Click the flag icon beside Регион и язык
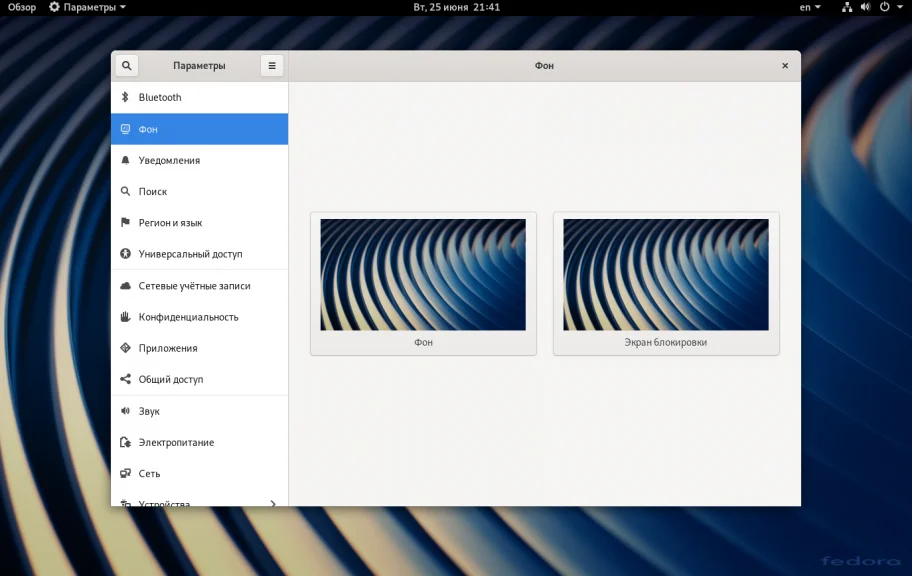The height and width of the screenshot is (576, 912). tap(125, 222)
